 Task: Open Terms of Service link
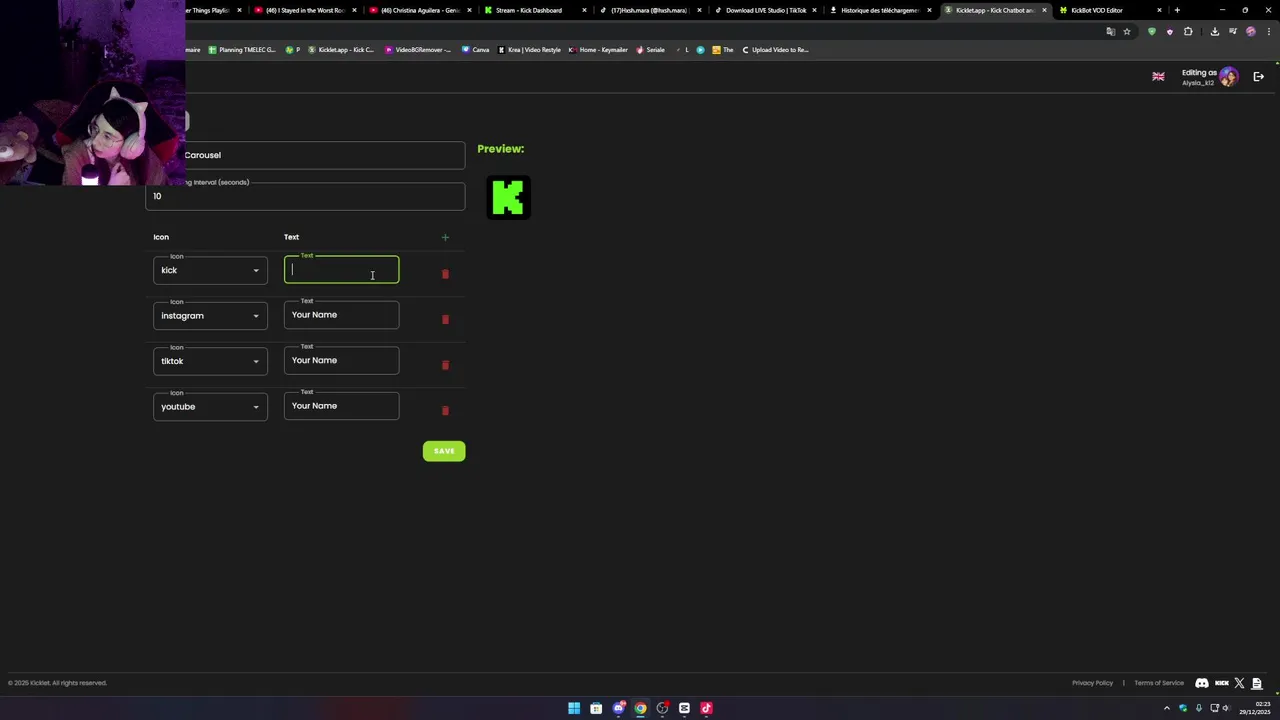(1159, 683)
